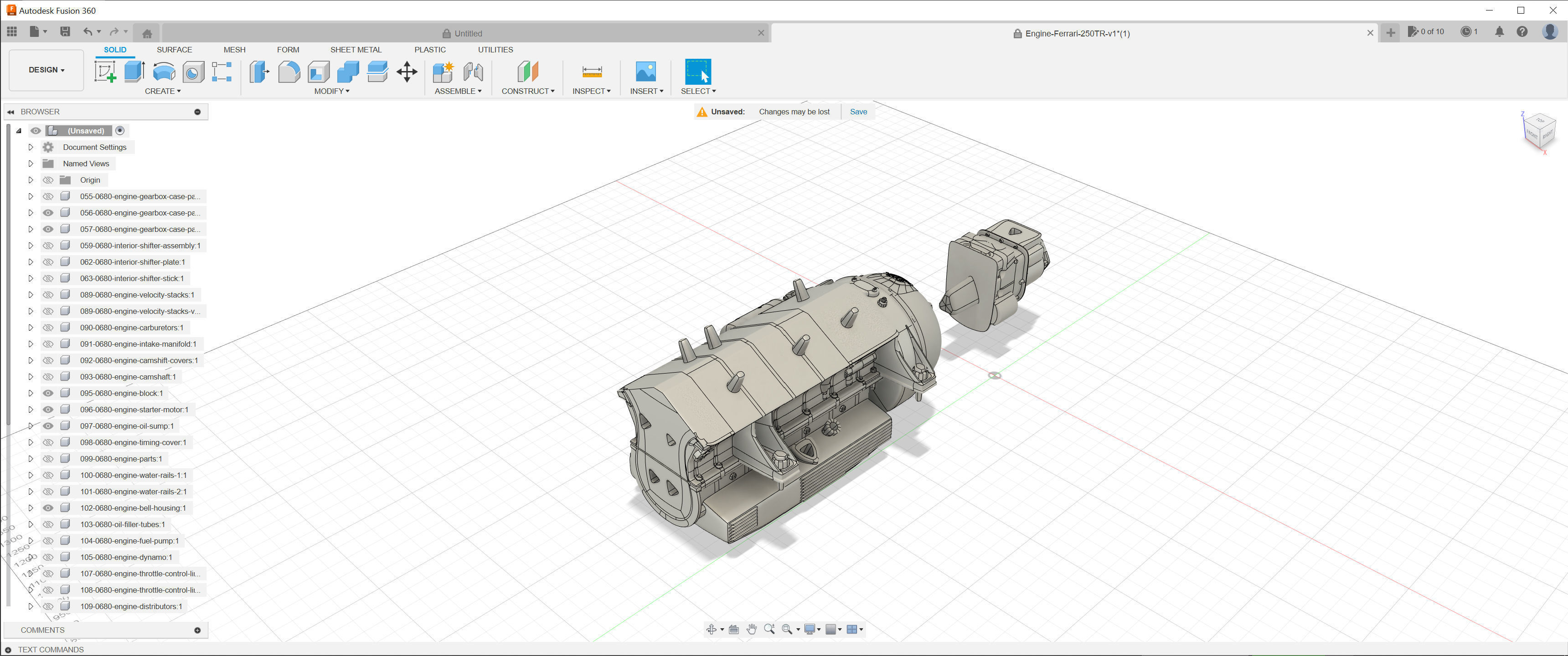Click the Move/Copy arrows icon
The image size is (1568, 656).
pyautogui.click(x=407, y=72)
